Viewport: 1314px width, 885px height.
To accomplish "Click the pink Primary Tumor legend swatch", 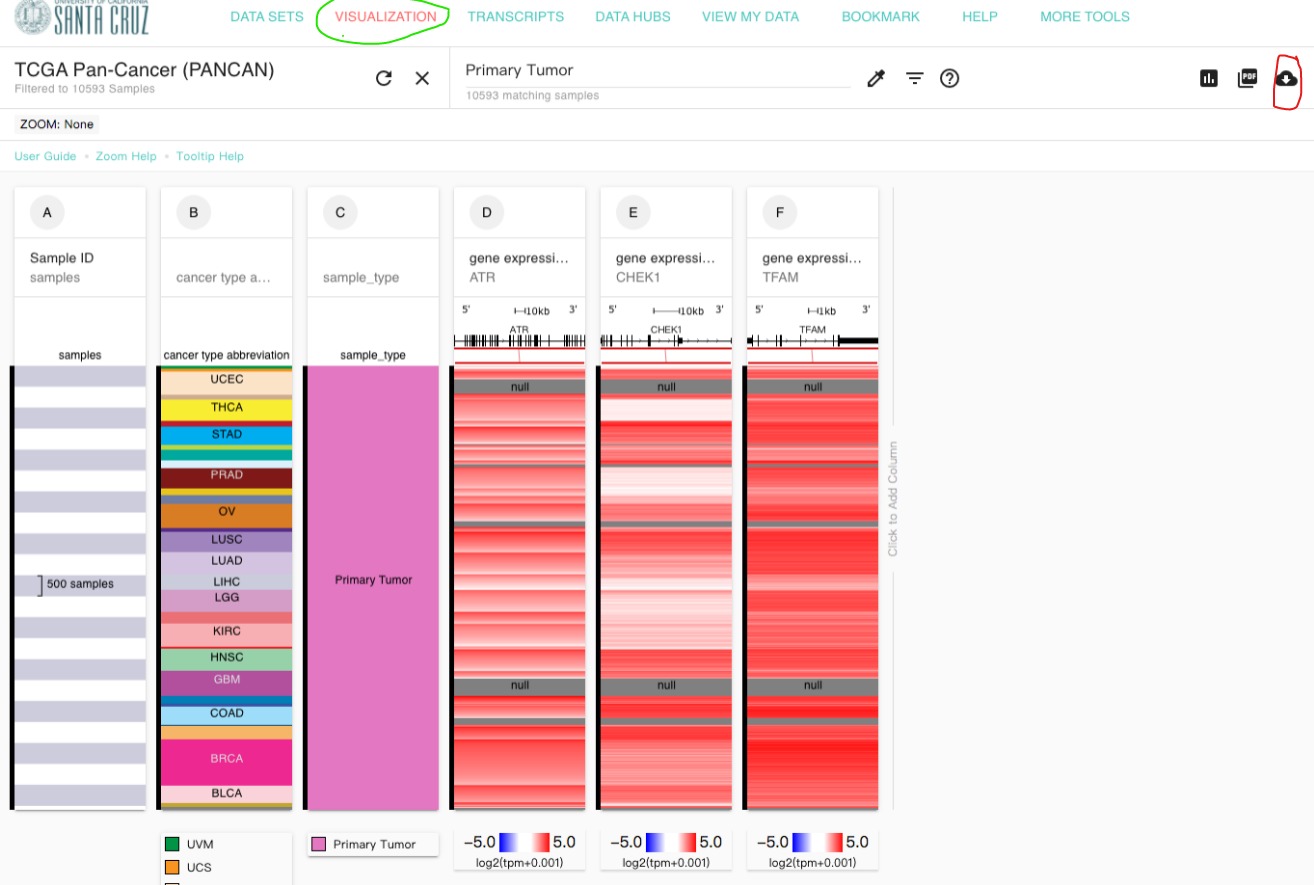I will click(319, 845).
